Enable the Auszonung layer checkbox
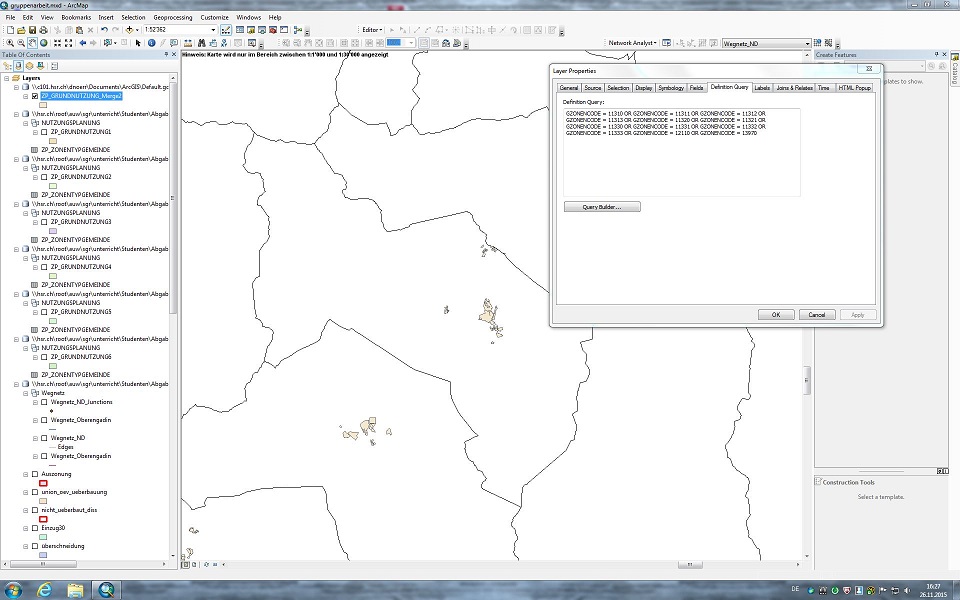Image resolution: width=960 pixels, height=600 pixels. pyautogui.click(x=35, y=474)
